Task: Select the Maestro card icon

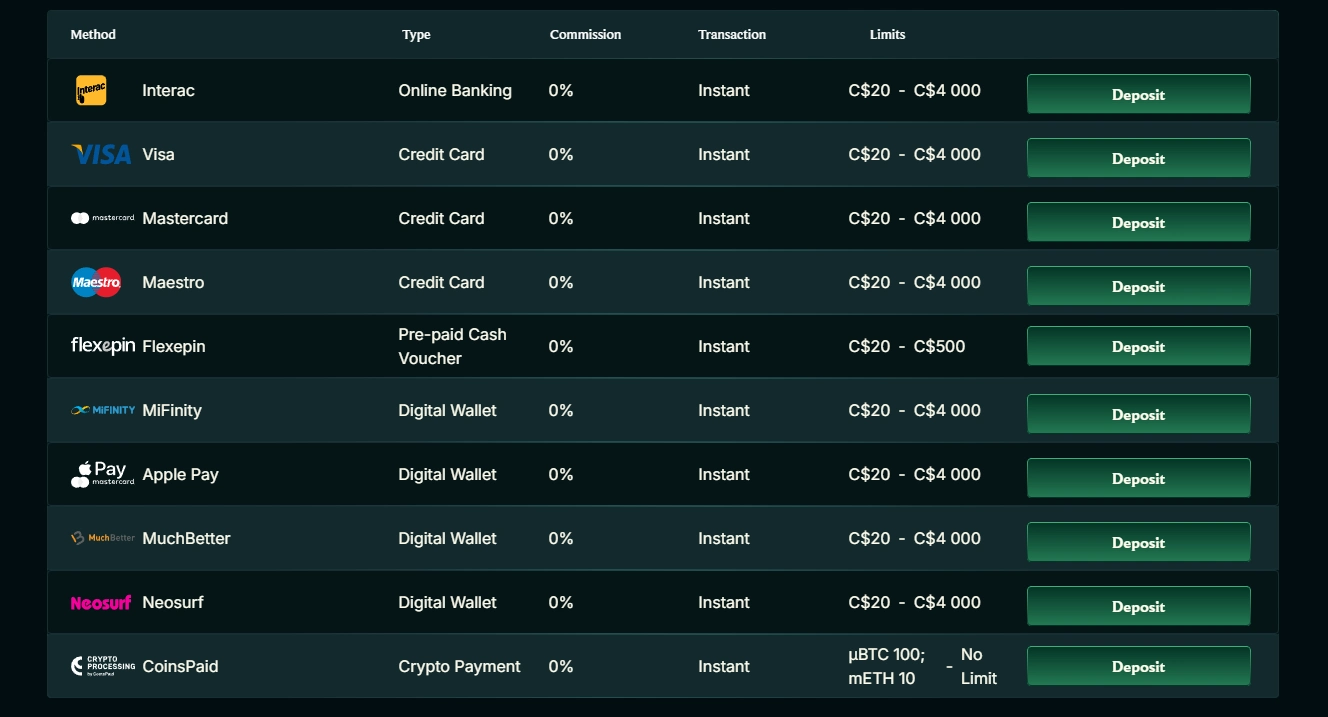Action: (x=94, y=282)
